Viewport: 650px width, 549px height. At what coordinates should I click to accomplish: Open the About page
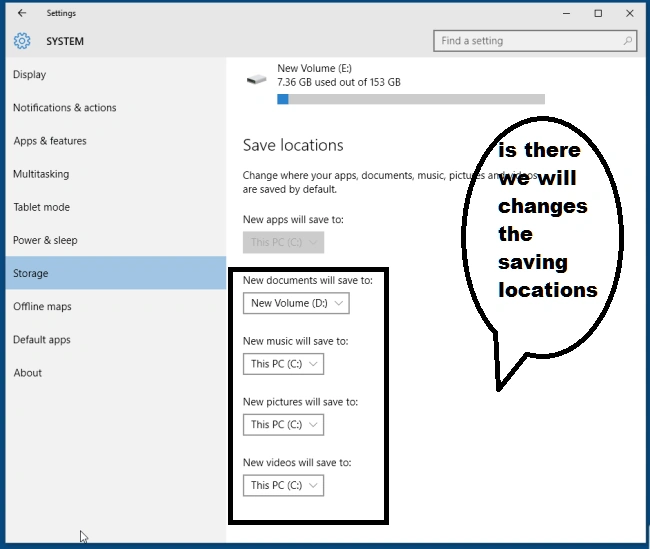tap(116, 373)
